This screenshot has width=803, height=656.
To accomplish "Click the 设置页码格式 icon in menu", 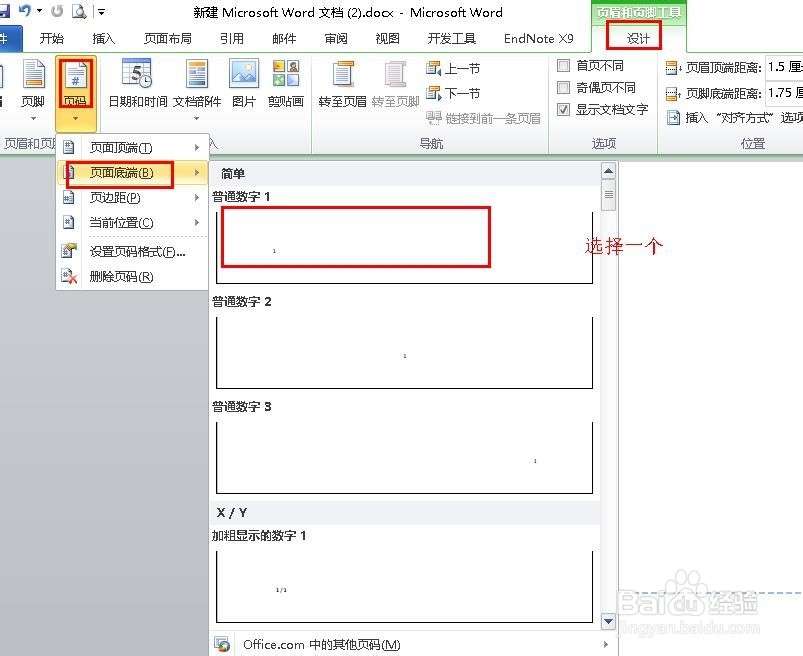I will click(x=69, y=251).
